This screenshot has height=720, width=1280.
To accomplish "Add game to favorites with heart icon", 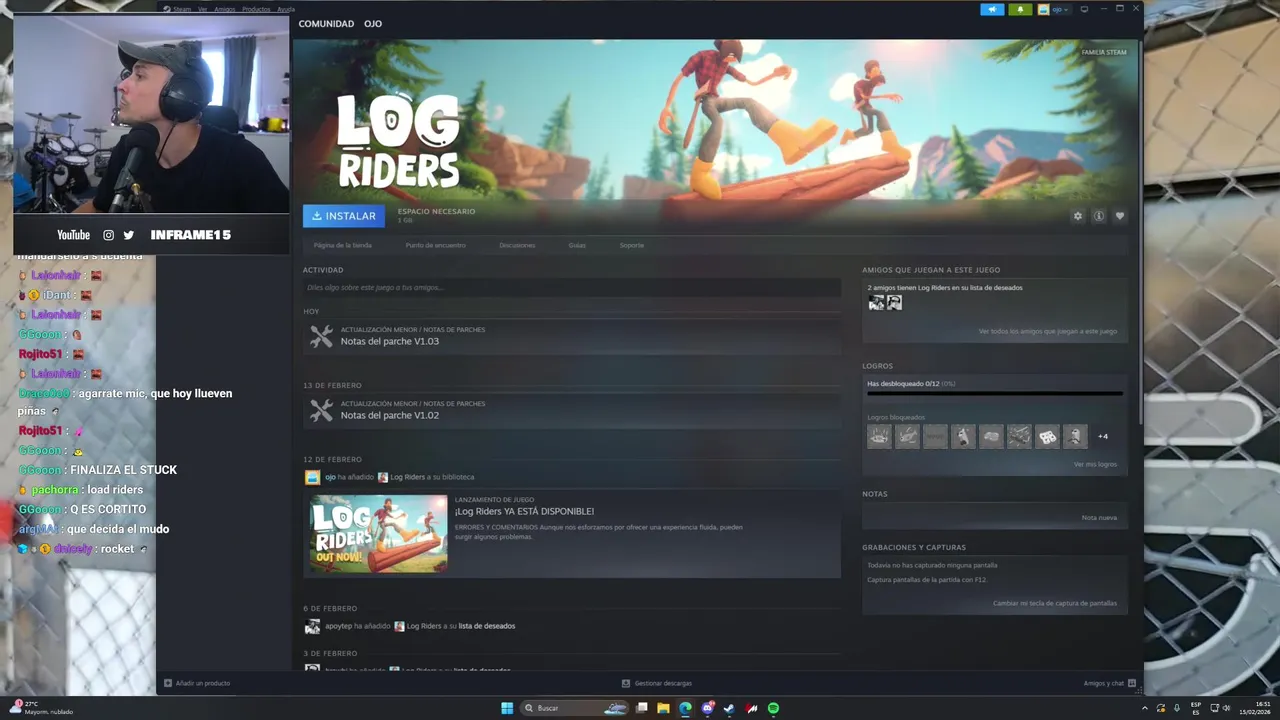I will pyautogui.click(x=1119, y=216).
